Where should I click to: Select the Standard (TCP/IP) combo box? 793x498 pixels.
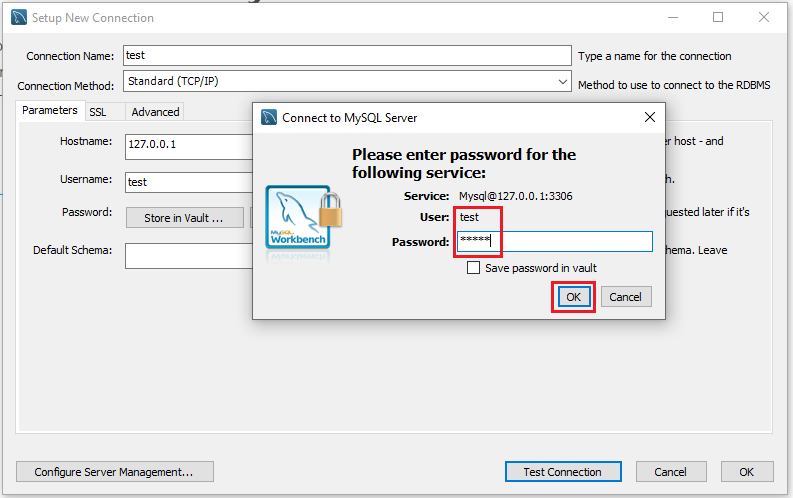[347, 81]
